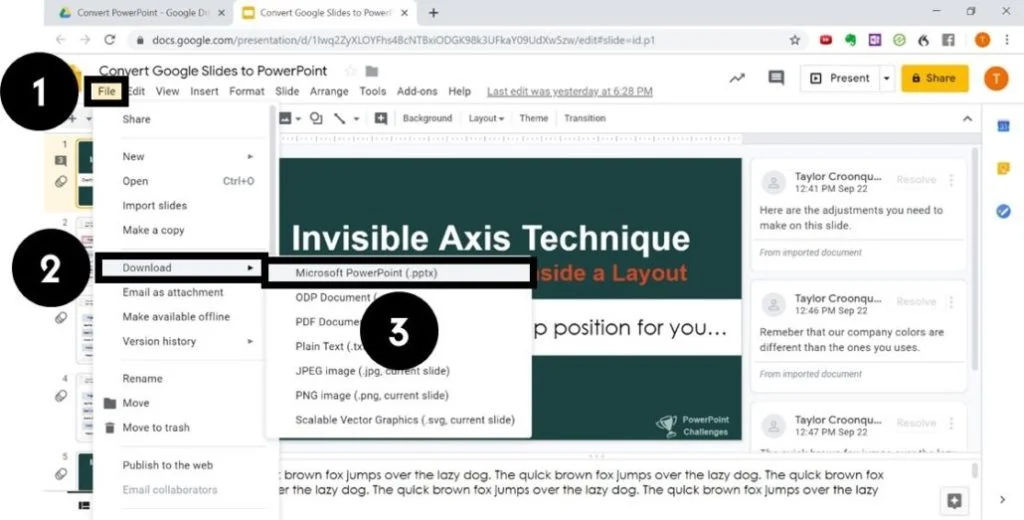Viewport: 1024px width, 520px height.
Task: Hide the menus with the collapse chevron
Action: (967, 119)
